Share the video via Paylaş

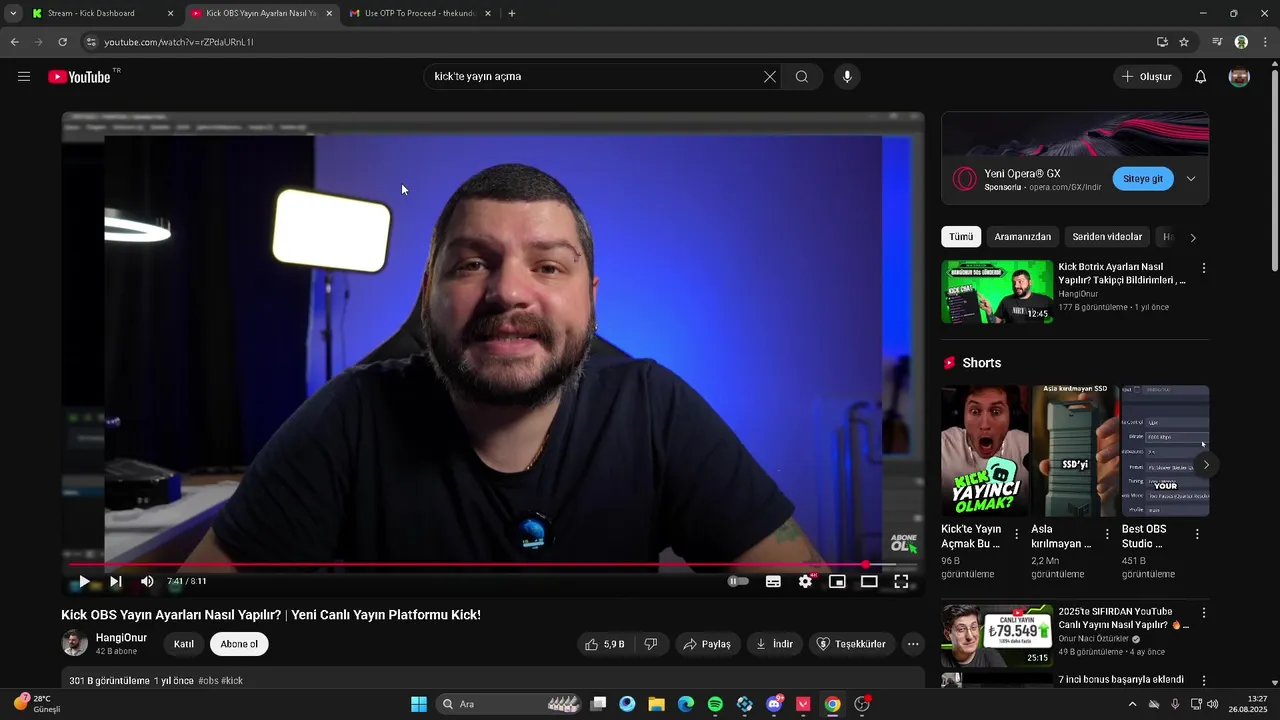click(x=707, y=644)
